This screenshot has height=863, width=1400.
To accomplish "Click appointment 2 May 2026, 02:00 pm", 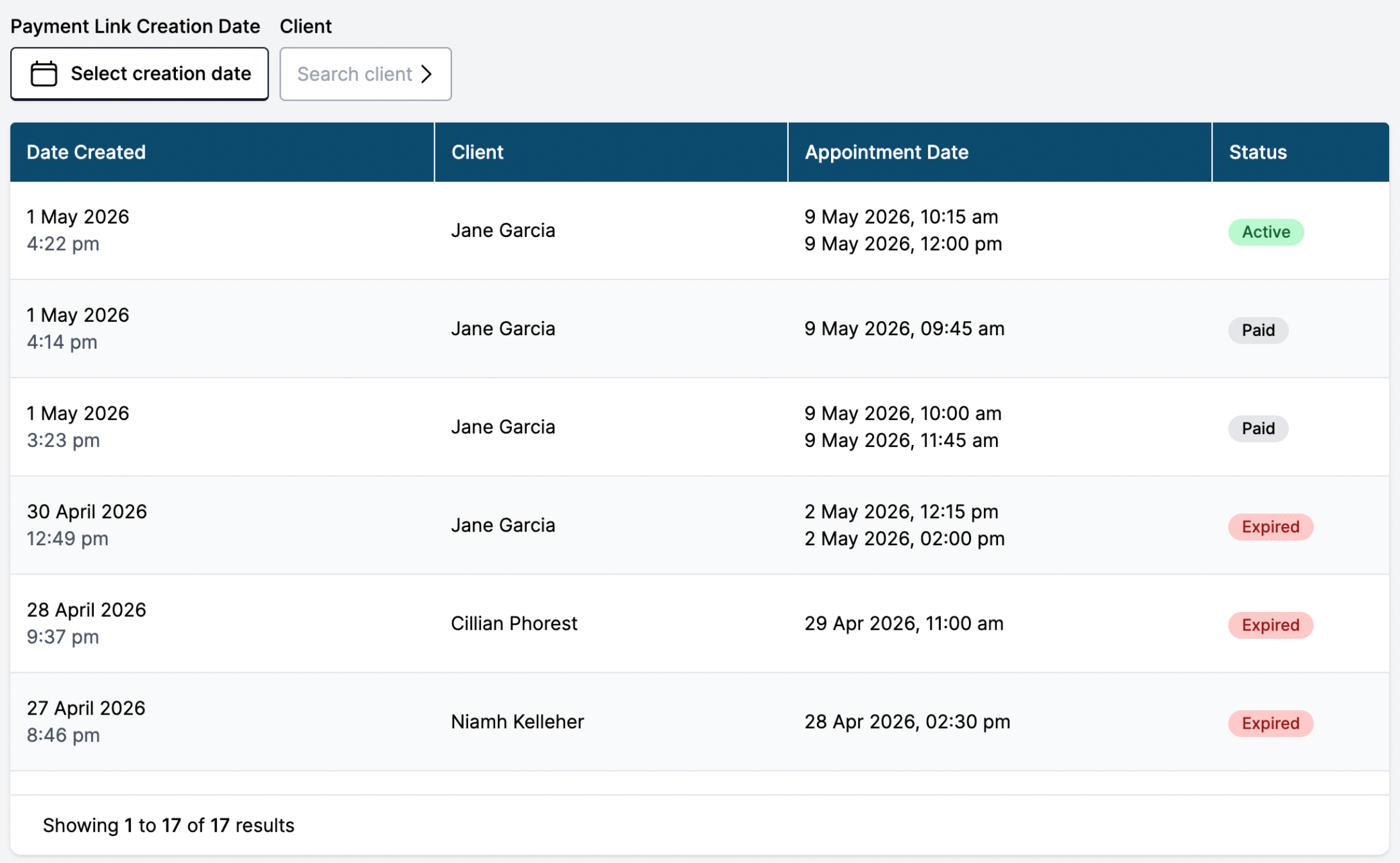I will [x=904, y=539].
